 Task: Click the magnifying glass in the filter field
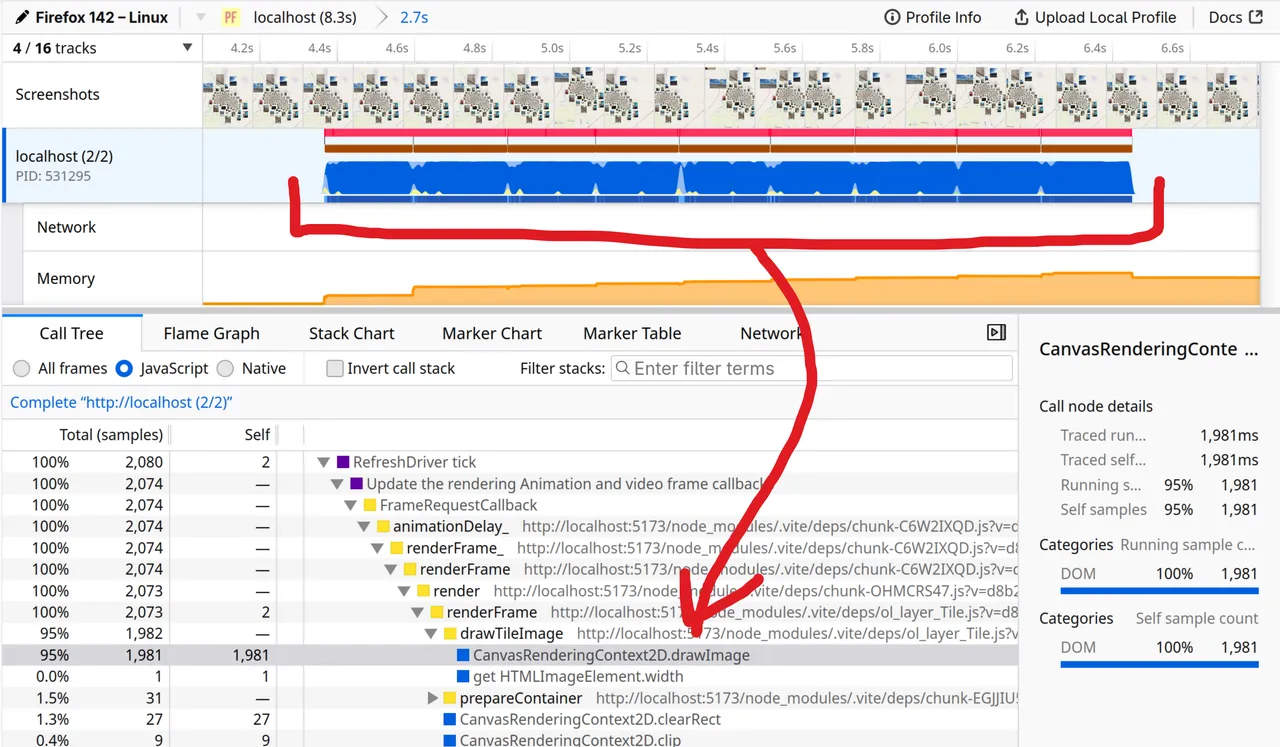[x=622, y=368]
